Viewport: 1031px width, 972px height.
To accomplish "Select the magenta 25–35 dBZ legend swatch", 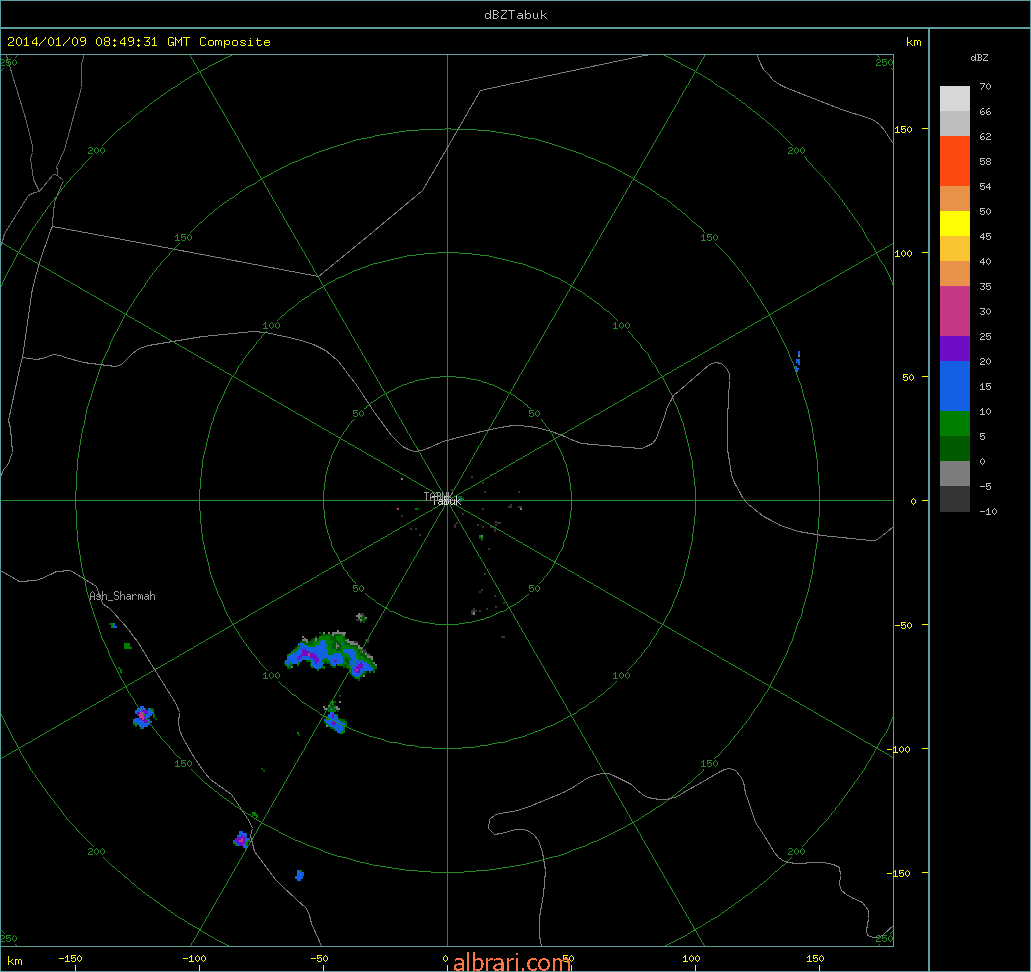I will coord(955,311).
